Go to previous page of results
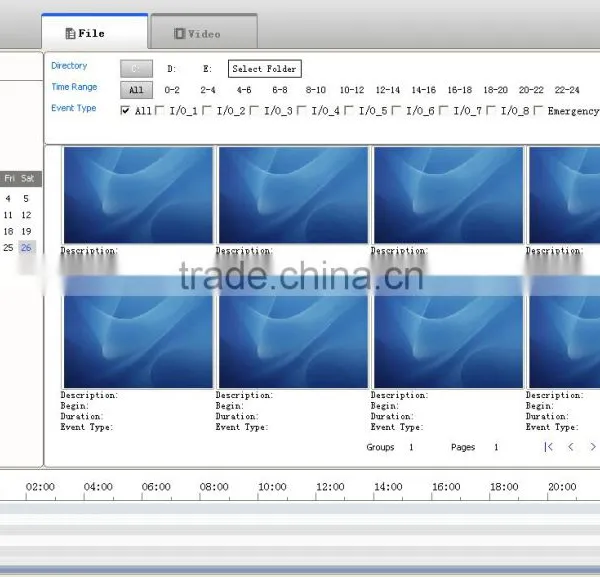600x577 pixels. [571, 447]
